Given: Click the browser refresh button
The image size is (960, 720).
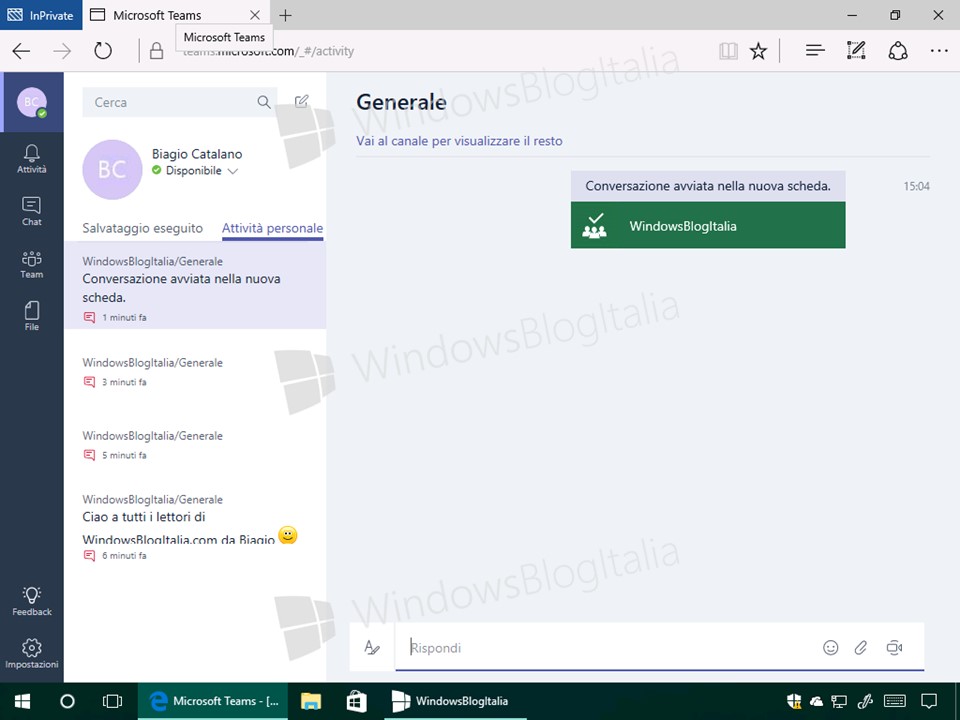Looking at the screenshot, I should pyautogui.click(x=103, y=51).
